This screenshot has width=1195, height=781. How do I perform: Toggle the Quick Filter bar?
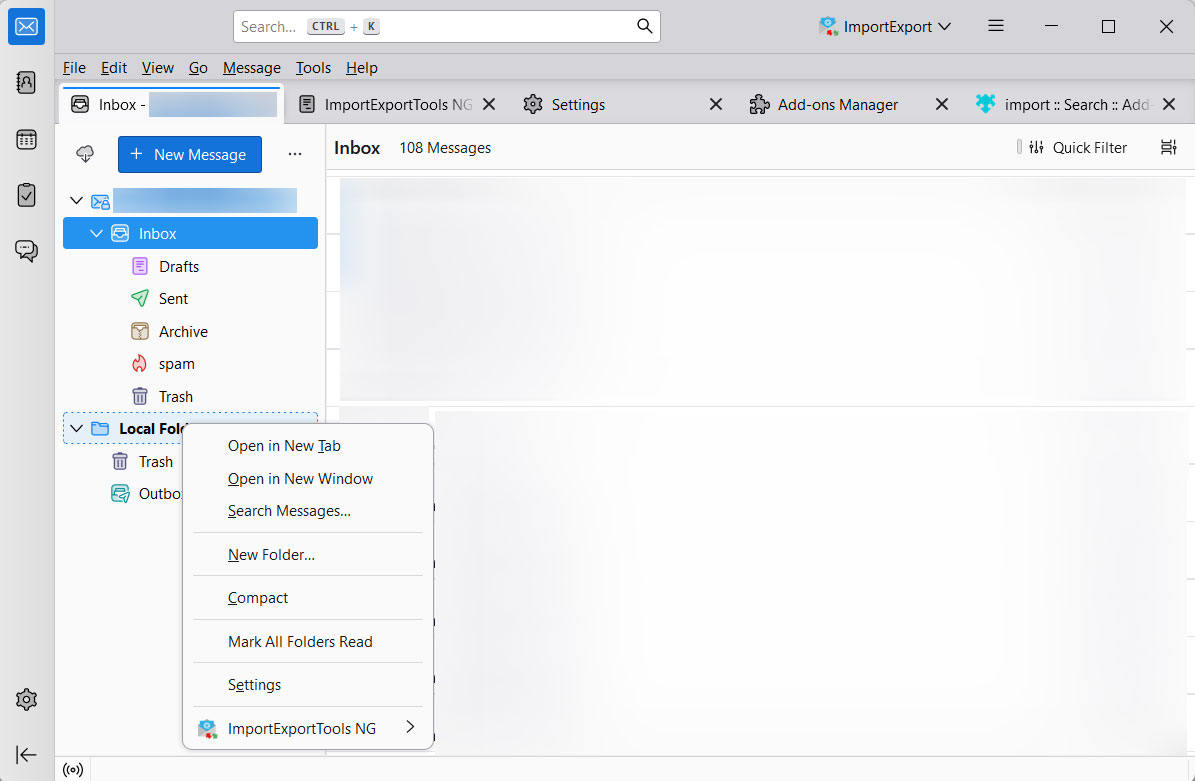(1078, 148)
